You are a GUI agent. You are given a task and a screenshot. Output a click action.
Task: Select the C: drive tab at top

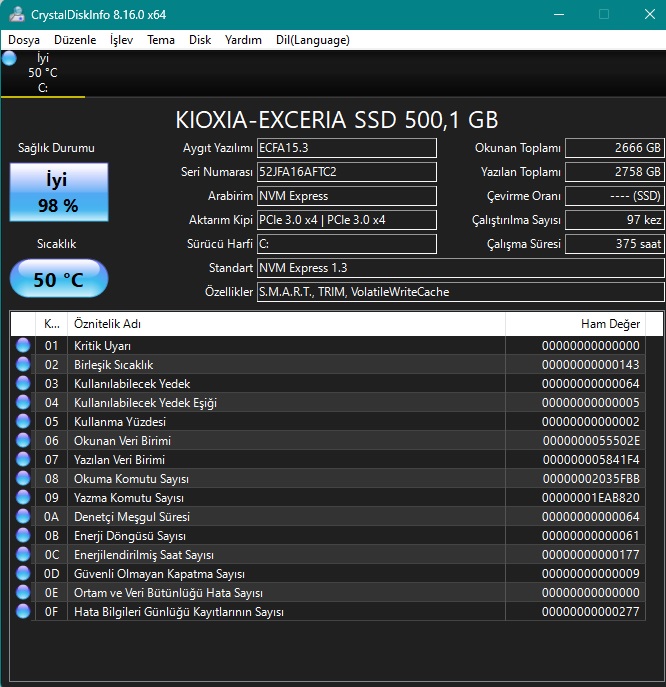tap(43, 73)
